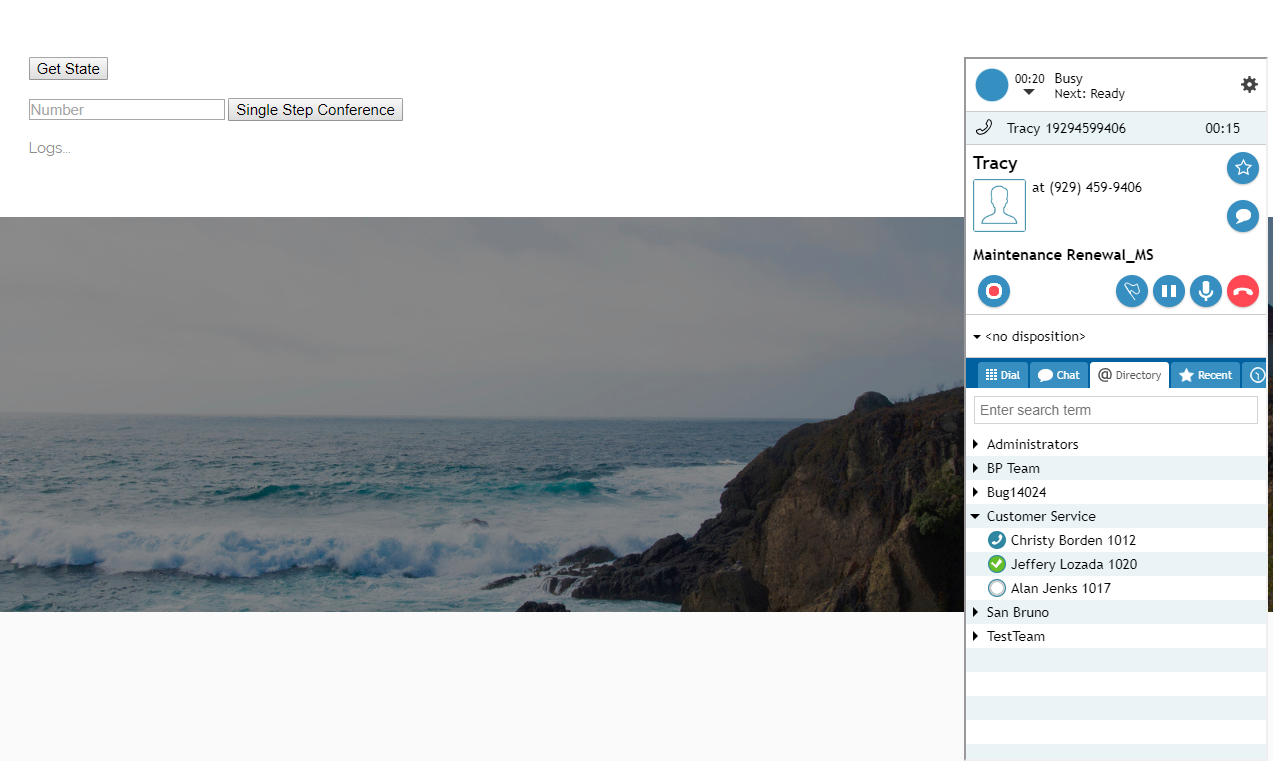Focus the Number input field
The width and height of the screenshot is (1273, 761).
[x=127, y=110]
